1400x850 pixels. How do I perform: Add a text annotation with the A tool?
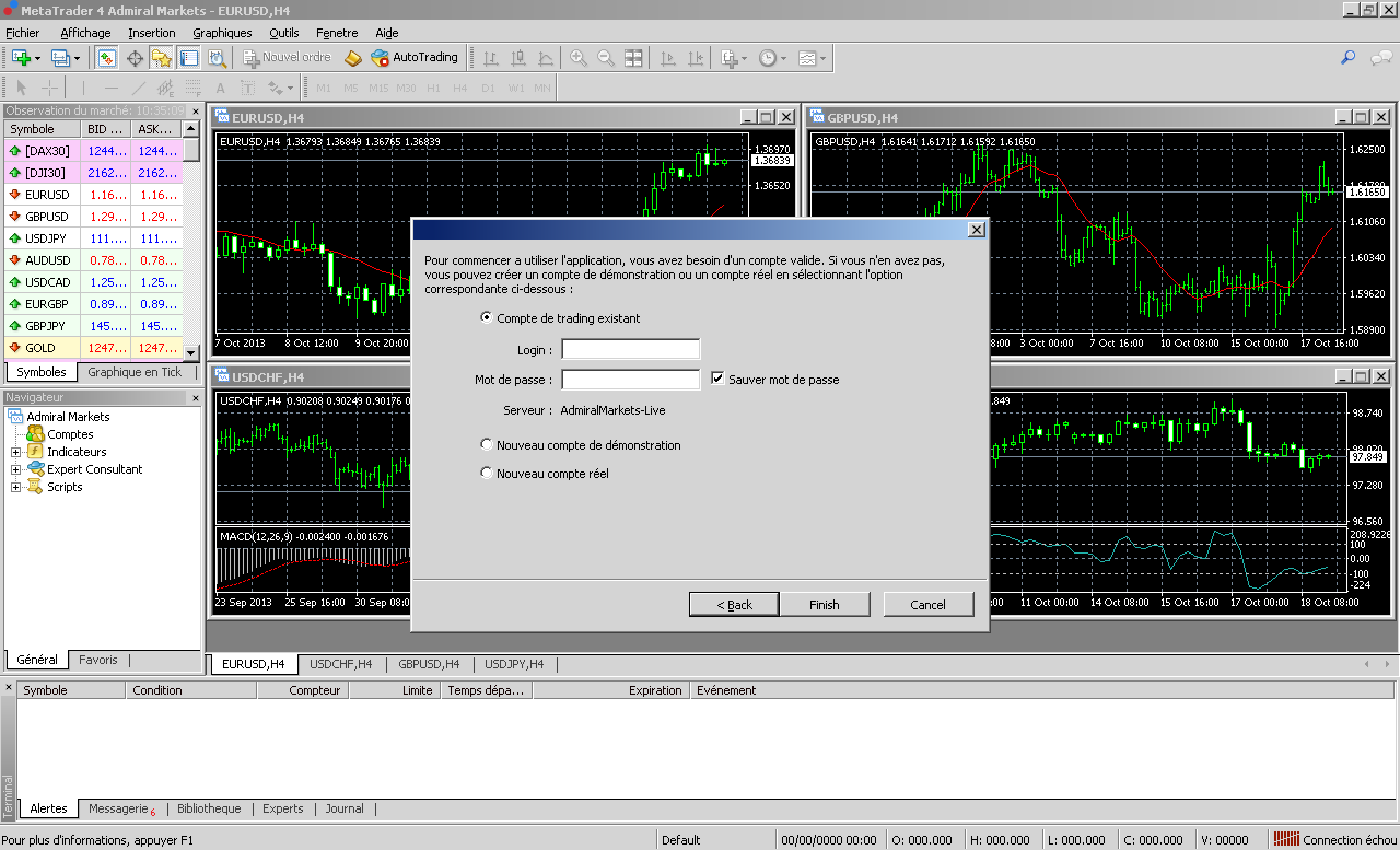220,88
